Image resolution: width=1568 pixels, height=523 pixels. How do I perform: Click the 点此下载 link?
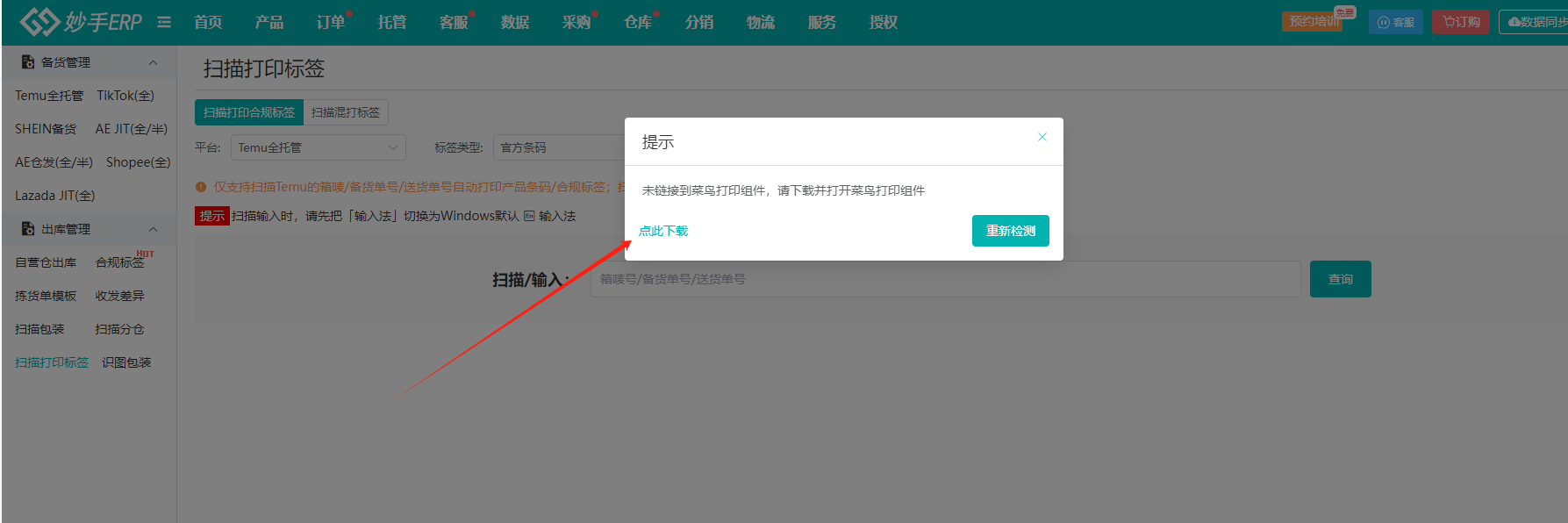click(663, 231)
